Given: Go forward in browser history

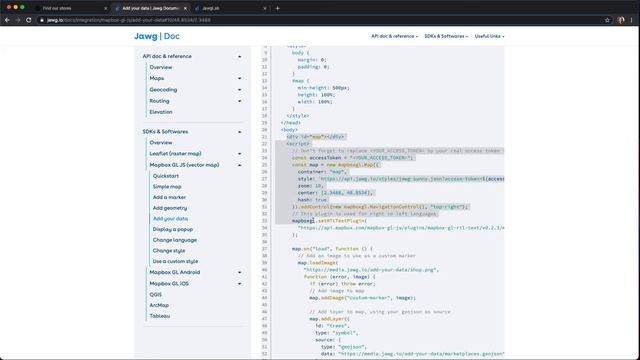Looking at the screenshot, I should [x=18, y=20].
